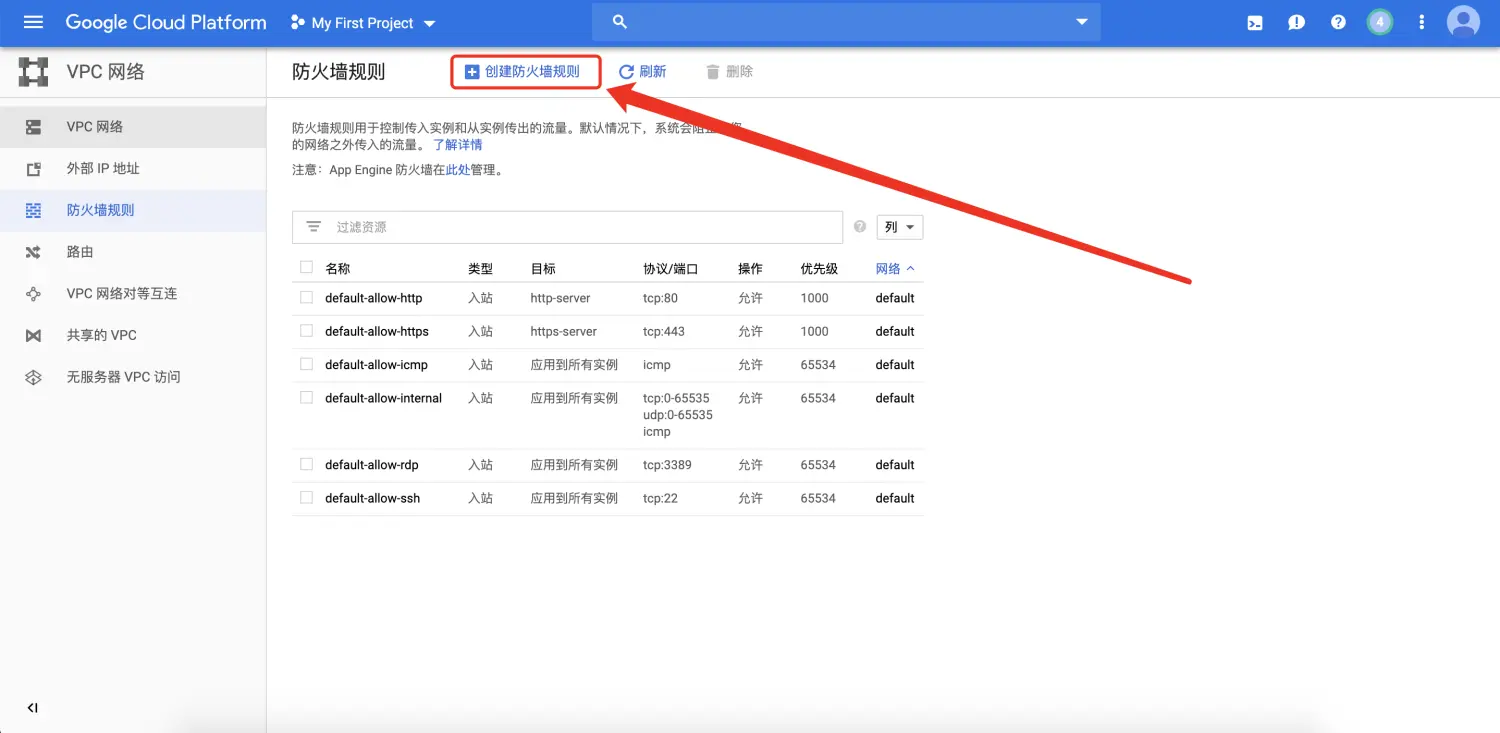
Task: Check the default-allow-ssh row checkbox
Action: coord(306,497)
